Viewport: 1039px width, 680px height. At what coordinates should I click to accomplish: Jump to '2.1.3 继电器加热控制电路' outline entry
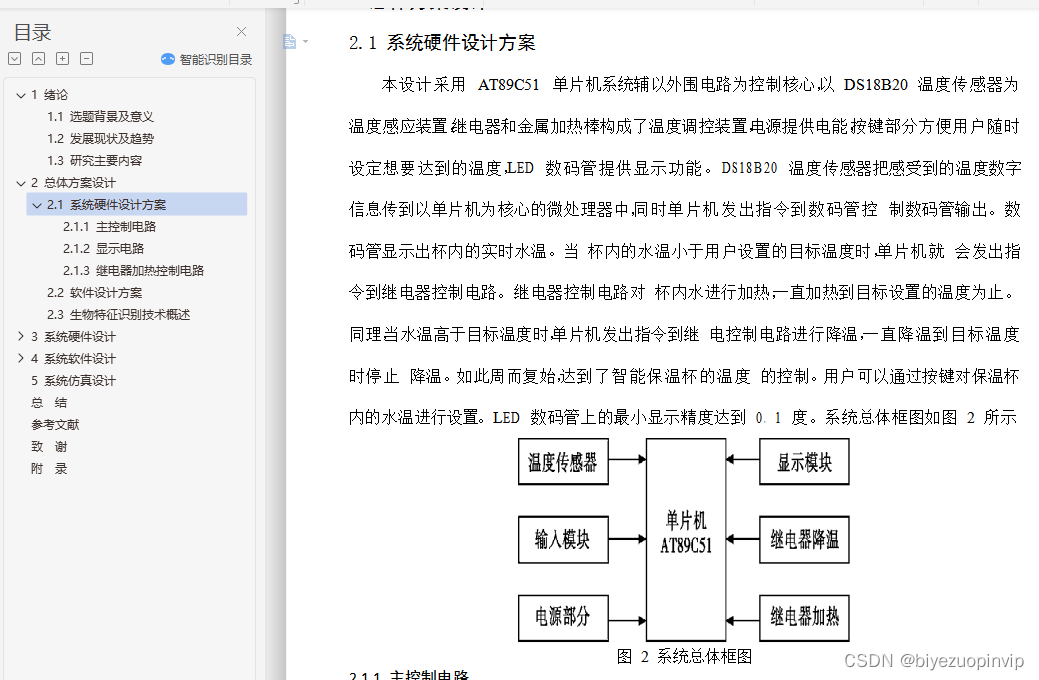133,270
